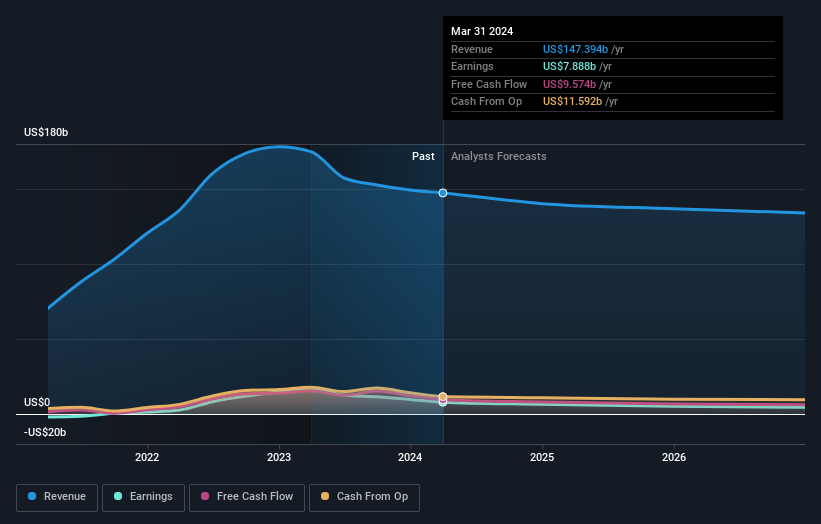Click the US$11.592b cash from op value
The image size is (821, 524).
pos(572,102)
